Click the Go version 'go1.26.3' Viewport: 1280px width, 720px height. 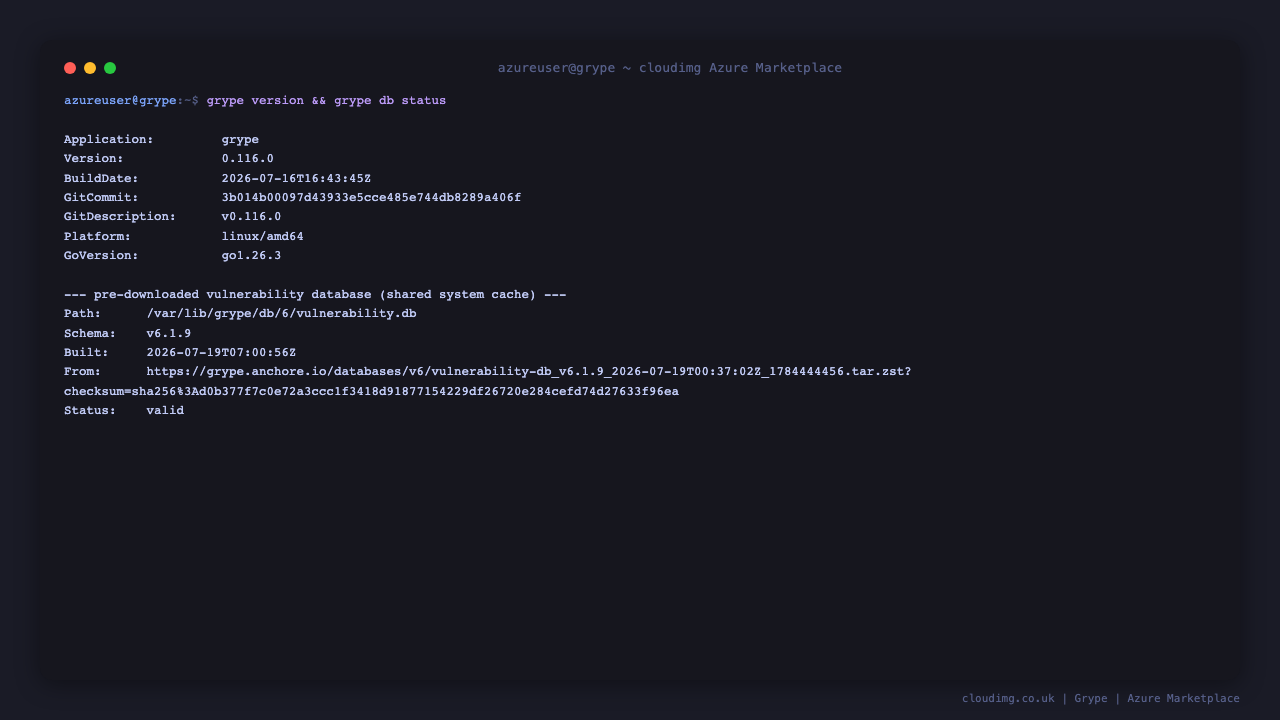251,256
